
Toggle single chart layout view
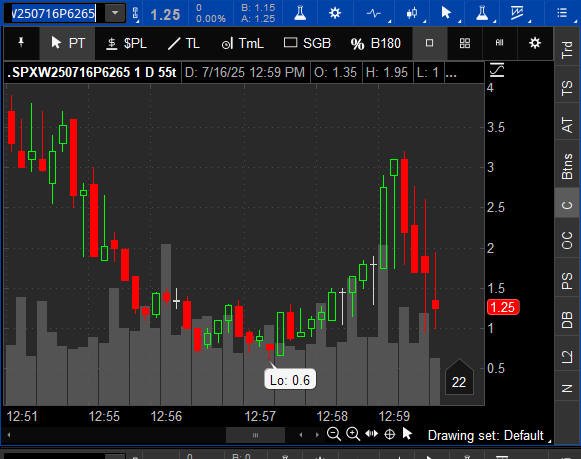click(429, 43)
